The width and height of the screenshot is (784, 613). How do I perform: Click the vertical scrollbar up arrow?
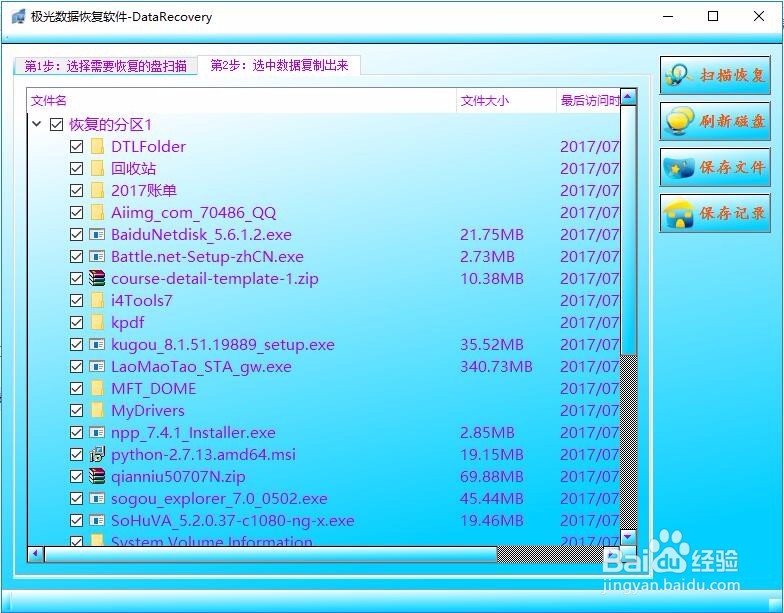[628, 96]
